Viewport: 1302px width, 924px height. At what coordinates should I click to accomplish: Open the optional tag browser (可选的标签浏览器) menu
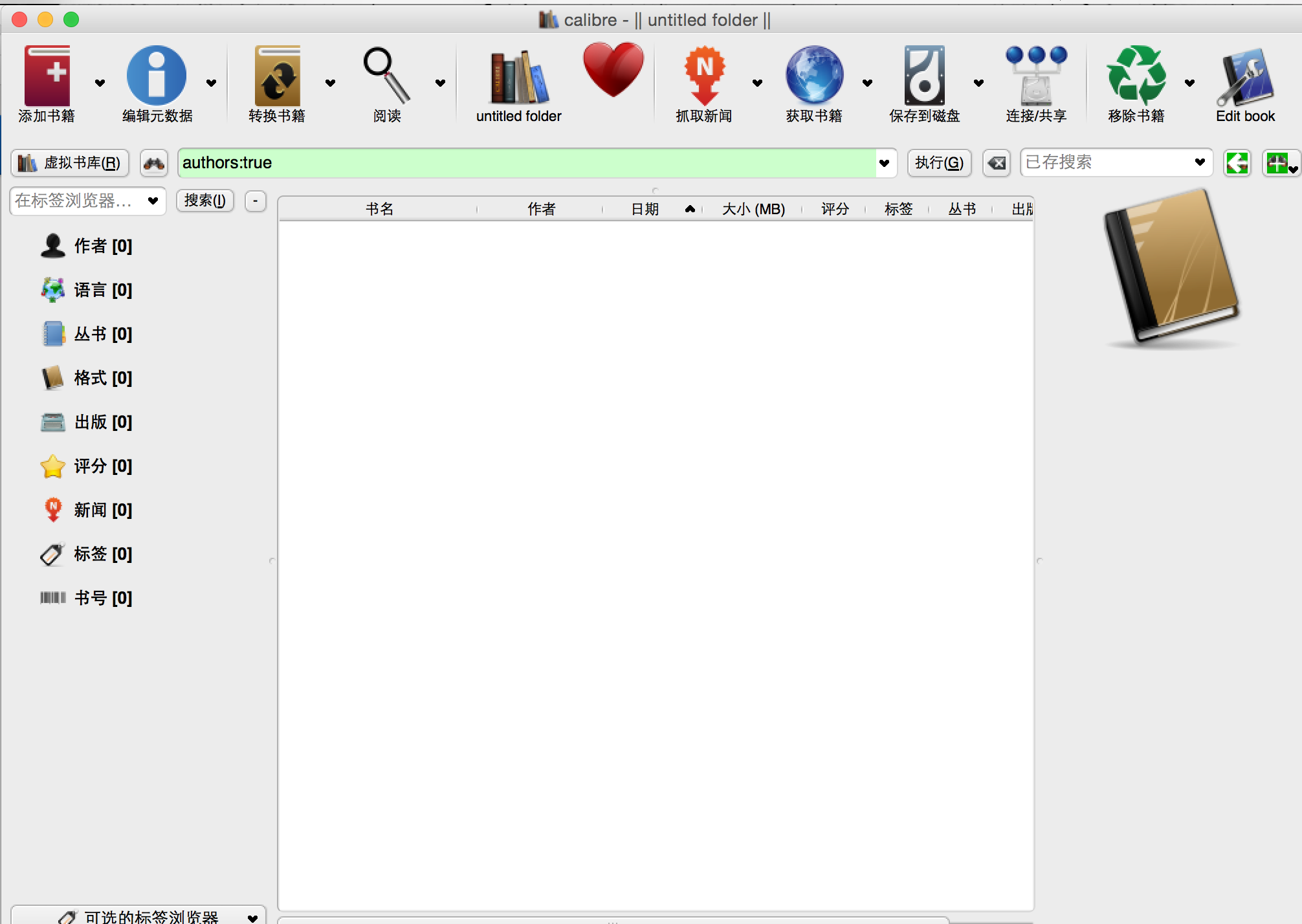click(x=138, y=915)
